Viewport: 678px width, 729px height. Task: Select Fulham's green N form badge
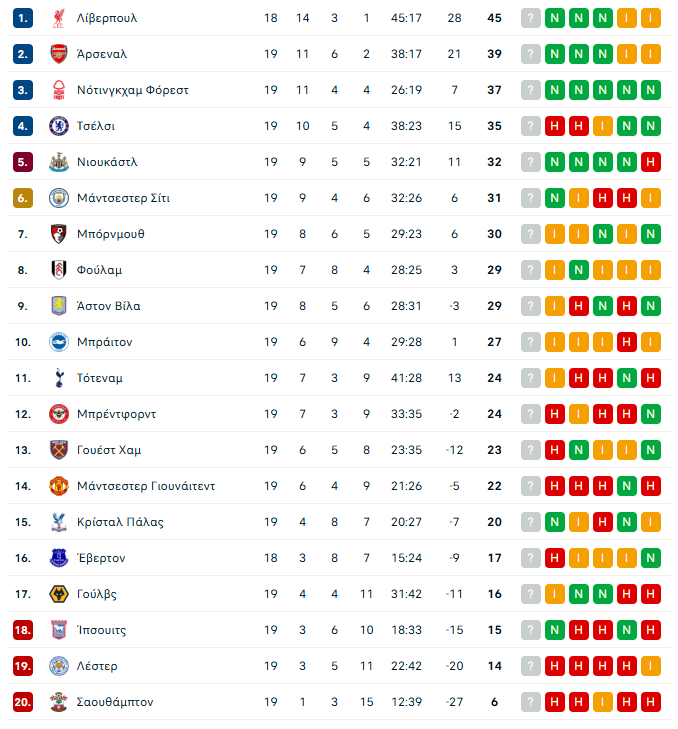click(579, 270)
